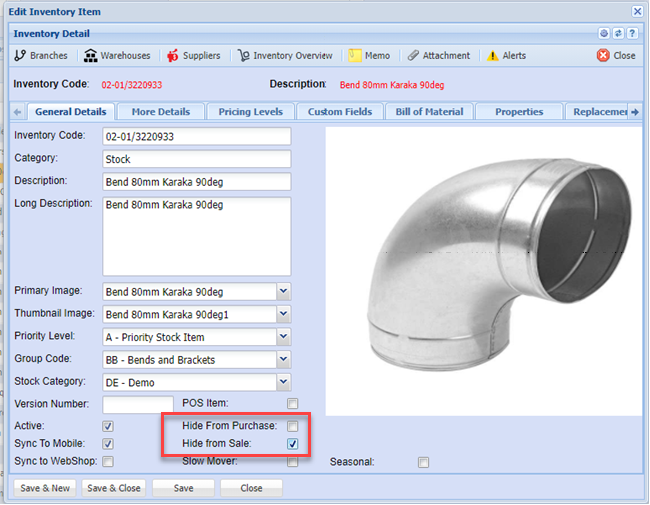Open the Bill of Material tab
This screenshot has height=505, width=650.
(x=429, y=112)
